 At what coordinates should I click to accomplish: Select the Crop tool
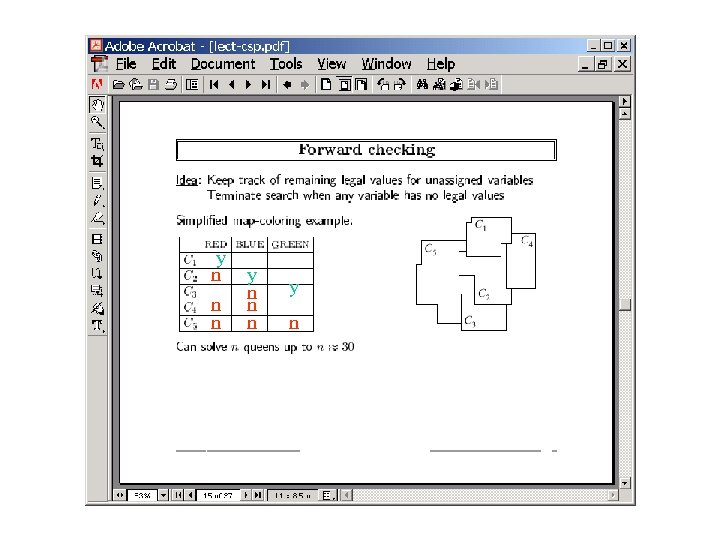click(x=97, y=161)
